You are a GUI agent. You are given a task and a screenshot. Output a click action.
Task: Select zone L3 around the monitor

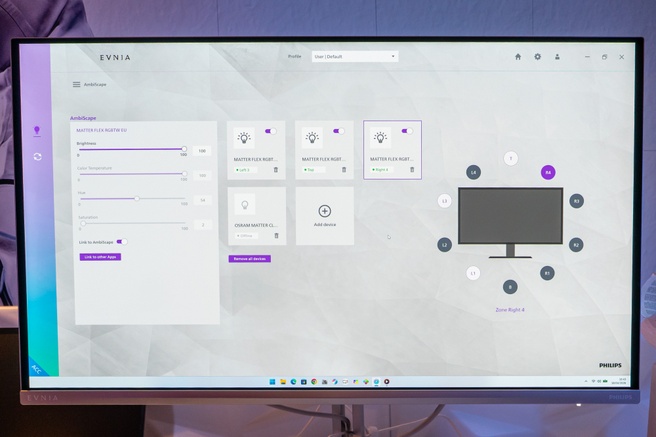[x=444, y=201]
